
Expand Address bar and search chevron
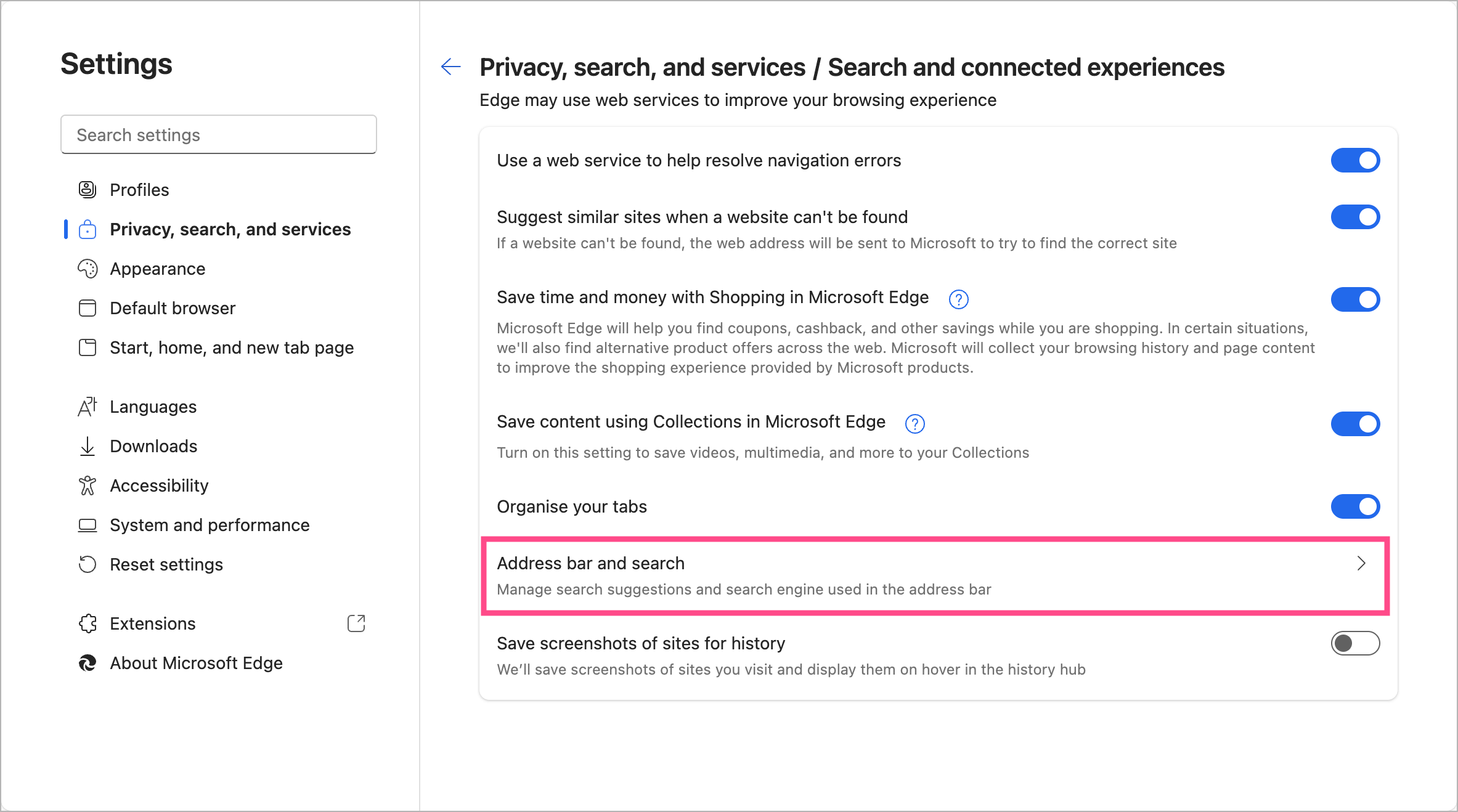[1361, 563]
